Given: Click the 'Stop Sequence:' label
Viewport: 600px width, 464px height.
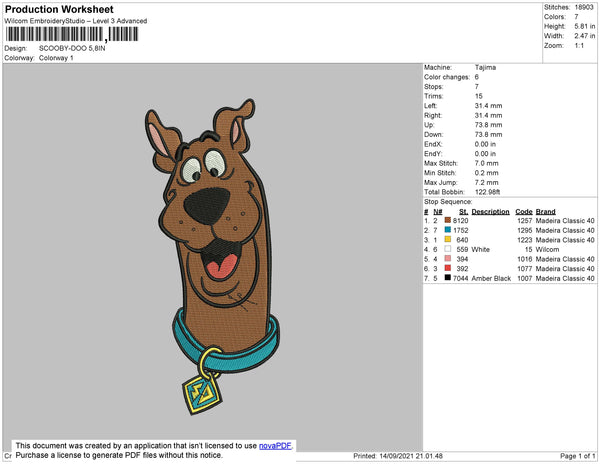Looking at the screenshot, I should pos(448,202).
